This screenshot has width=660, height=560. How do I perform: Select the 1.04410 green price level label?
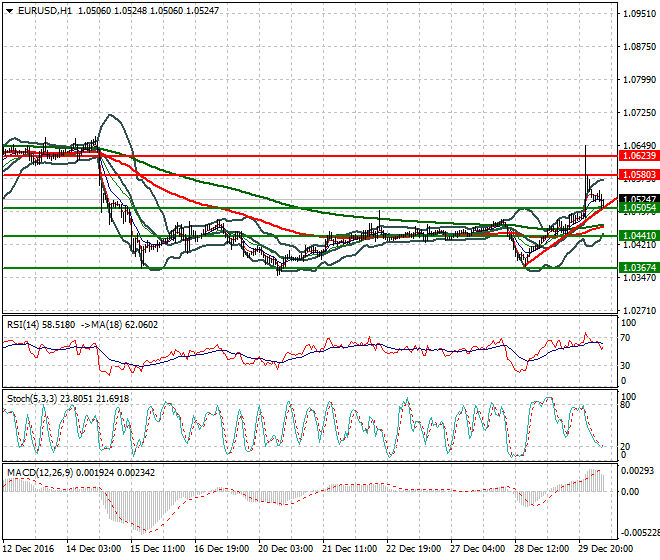pyautogui.click(x=639, y=236)
